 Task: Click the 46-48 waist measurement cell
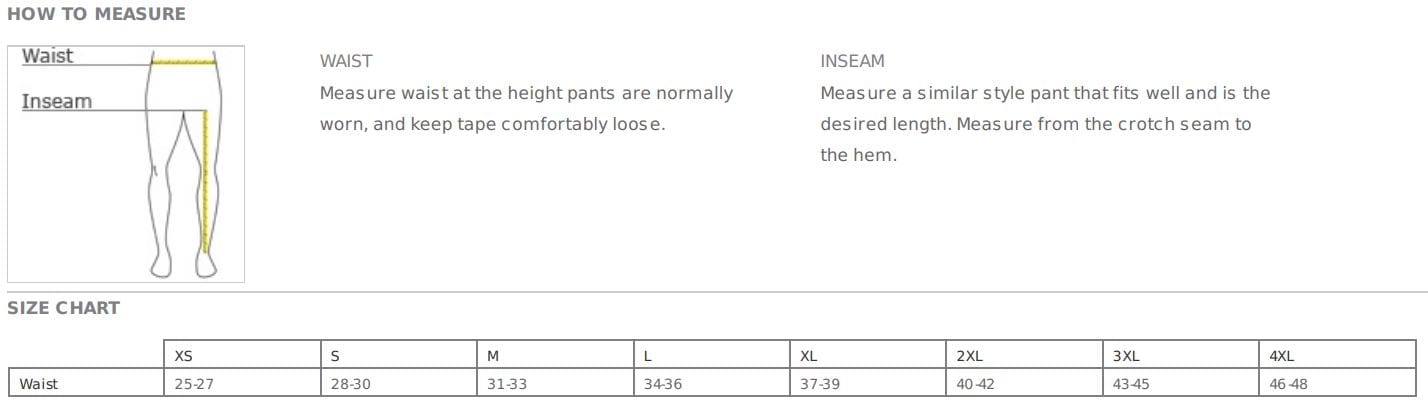tap(1288, 384)
